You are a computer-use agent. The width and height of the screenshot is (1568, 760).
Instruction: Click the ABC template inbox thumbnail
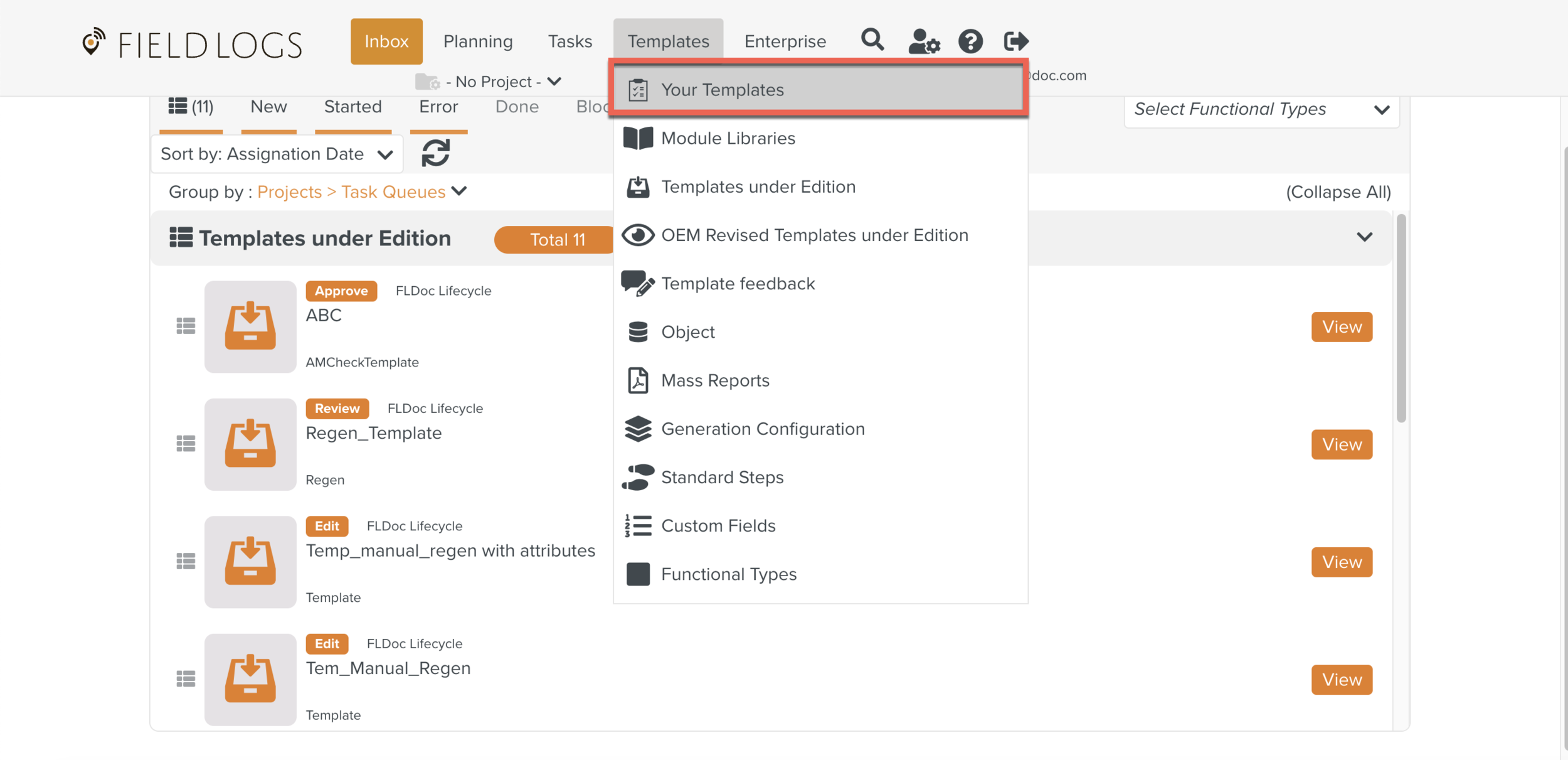coord(250,326)
